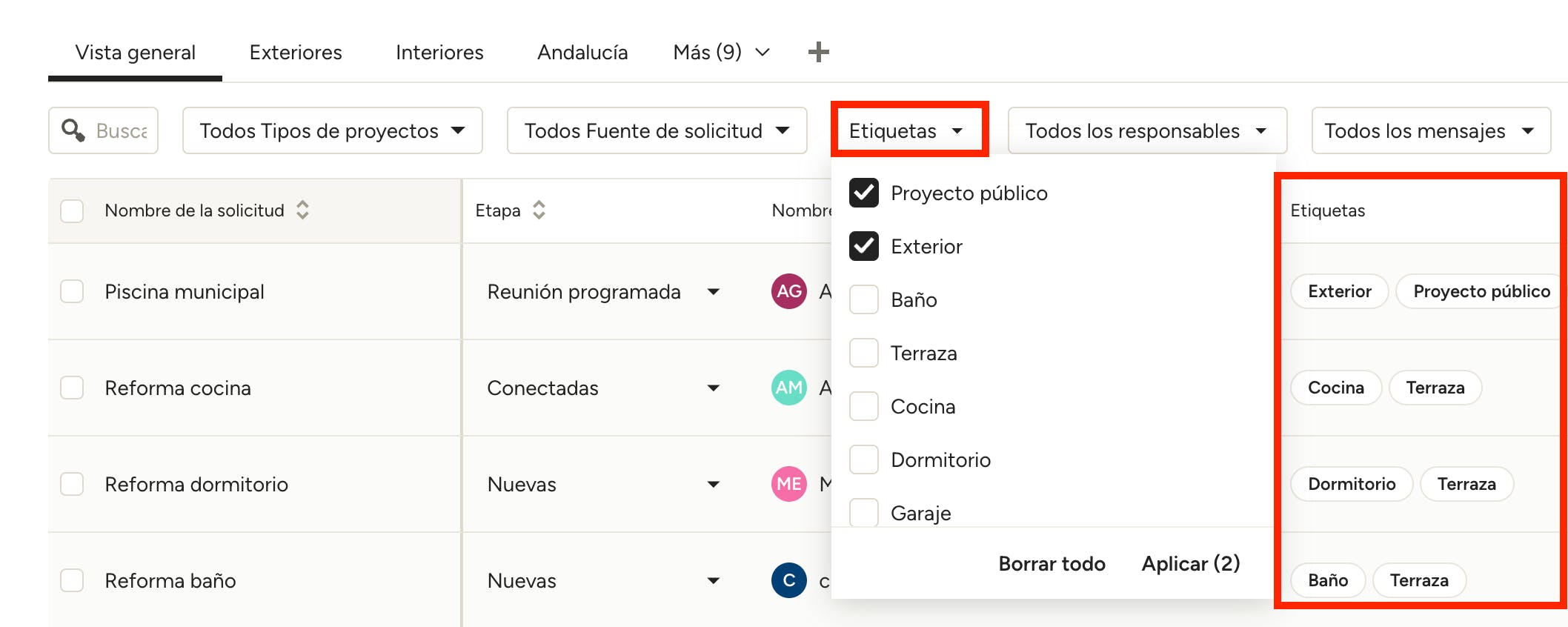This screenshot has width=1568, height=627.
Task: Switch to the Exteriores tab
Action: click(296, 53)
